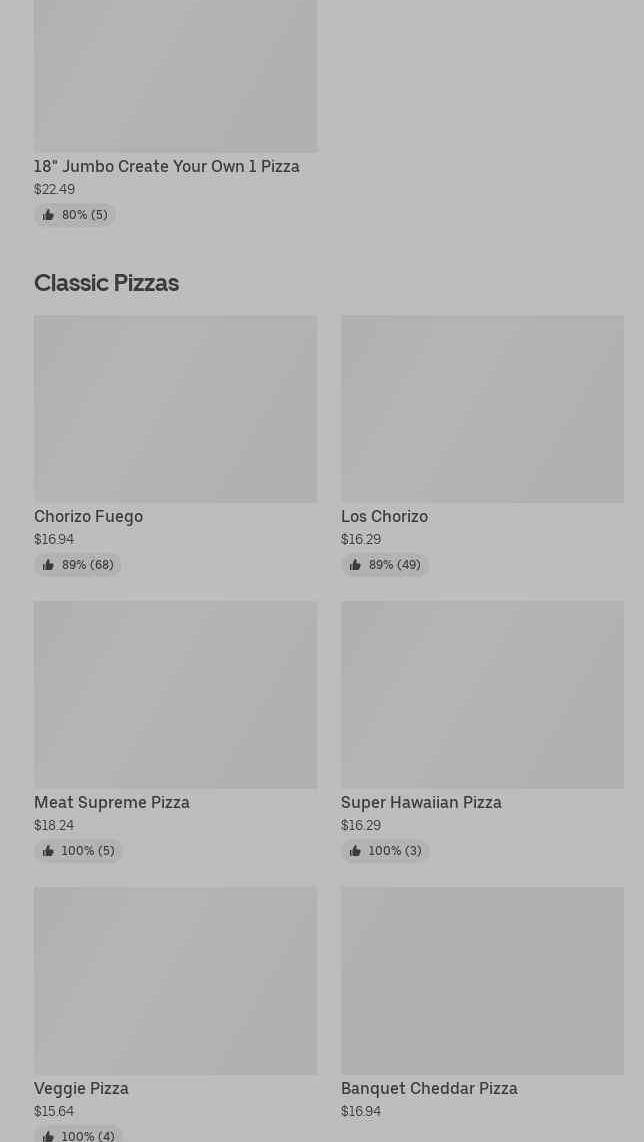Screen dimensions: 644x1142
Task: Click thumbs-up icon under 18" Jumbo pizza
Action: click(x=48, y=215)
